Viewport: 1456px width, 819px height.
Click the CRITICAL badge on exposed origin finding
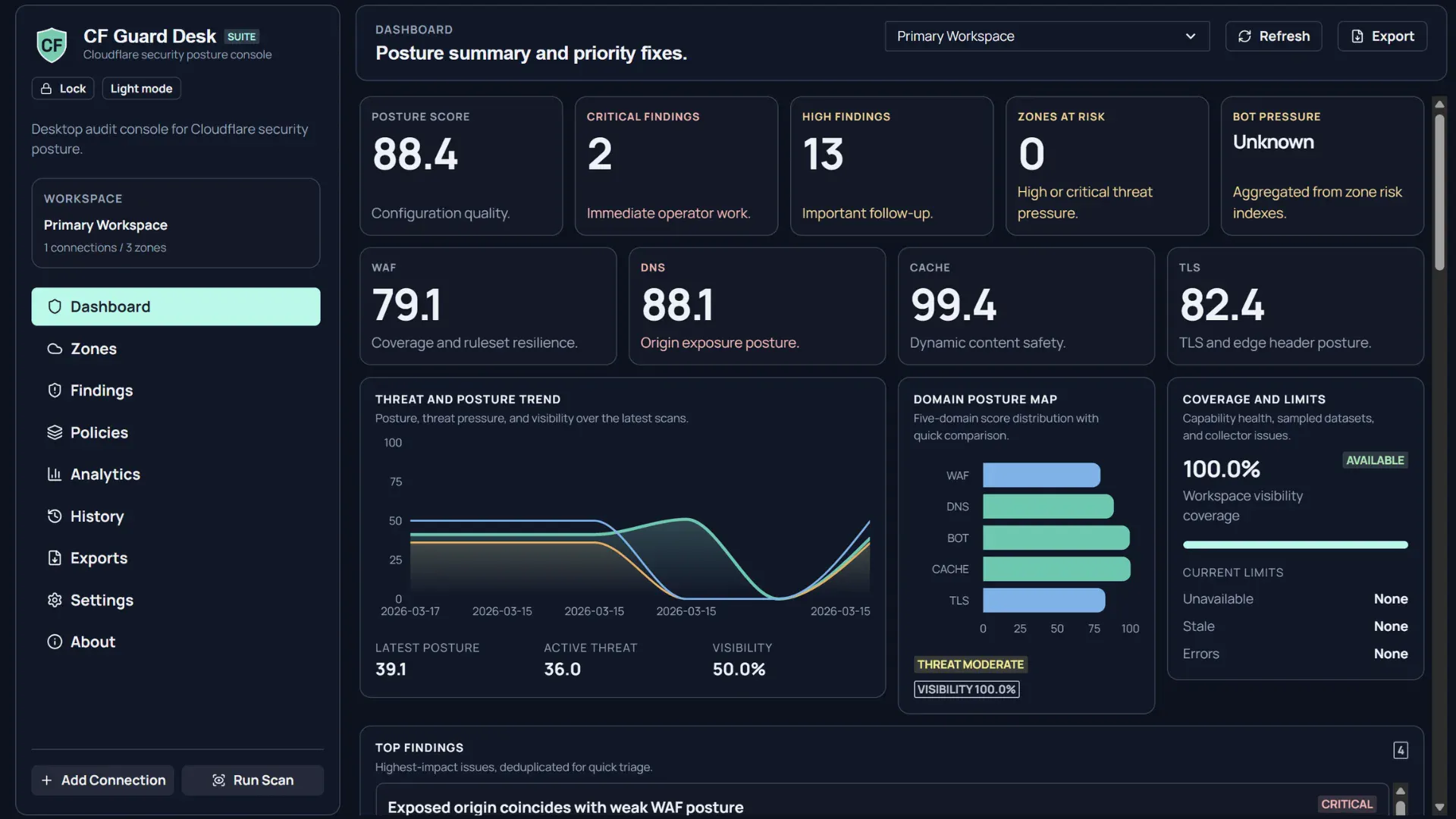tap(1347, 804)
